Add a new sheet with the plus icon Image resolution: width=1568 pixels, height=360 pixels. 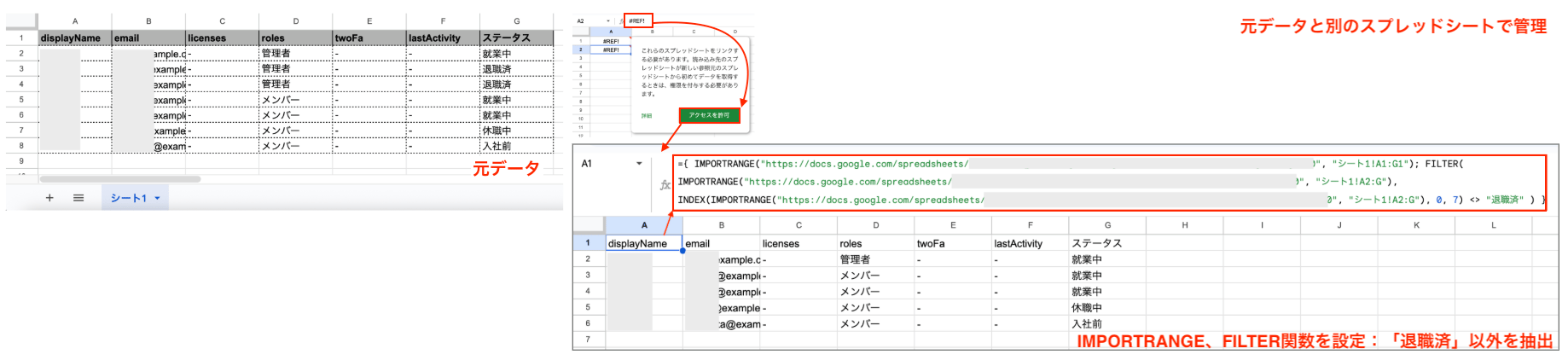[49, 198]
